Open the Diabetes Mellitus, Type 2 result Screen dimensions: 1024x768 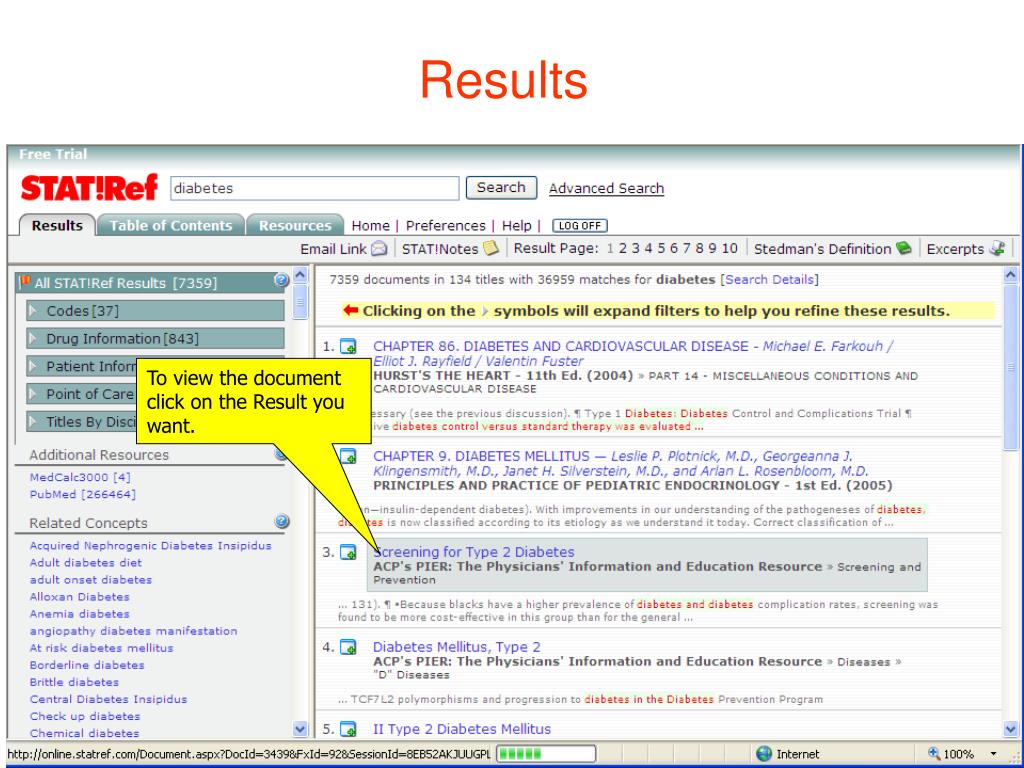[x=456, y=647]
